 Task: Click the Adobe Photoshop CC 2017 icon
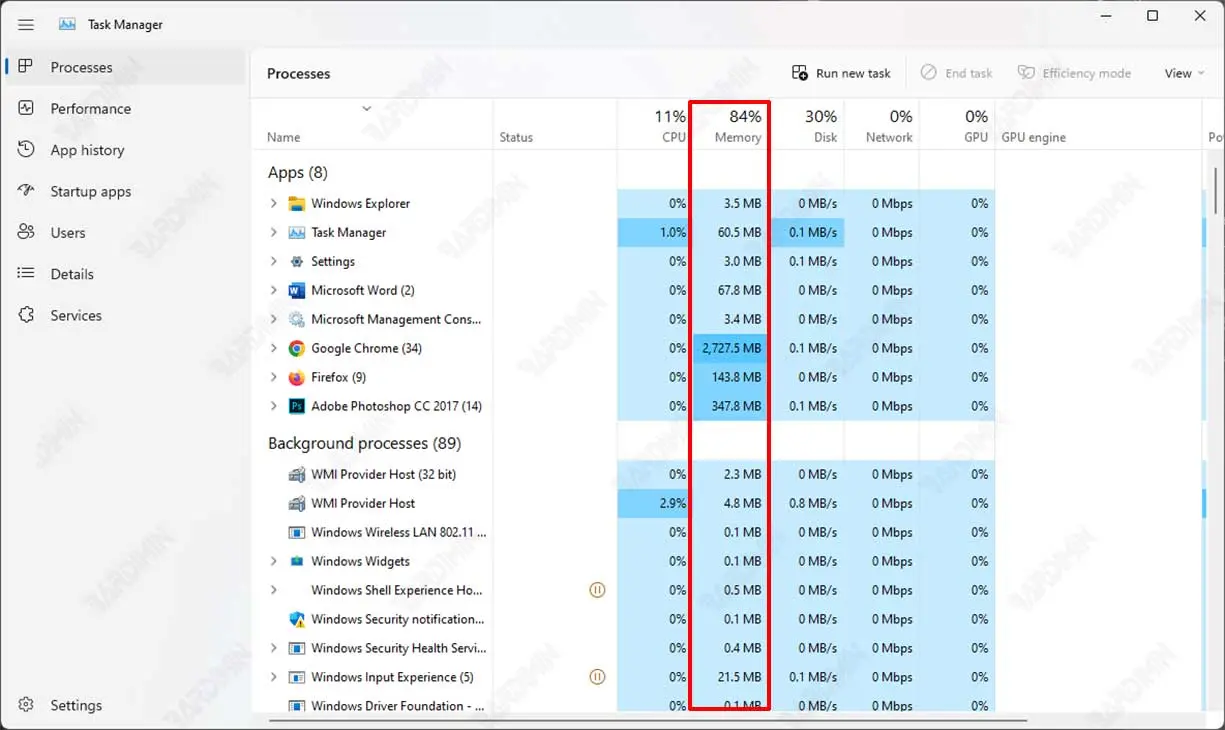tap(296, 407)
